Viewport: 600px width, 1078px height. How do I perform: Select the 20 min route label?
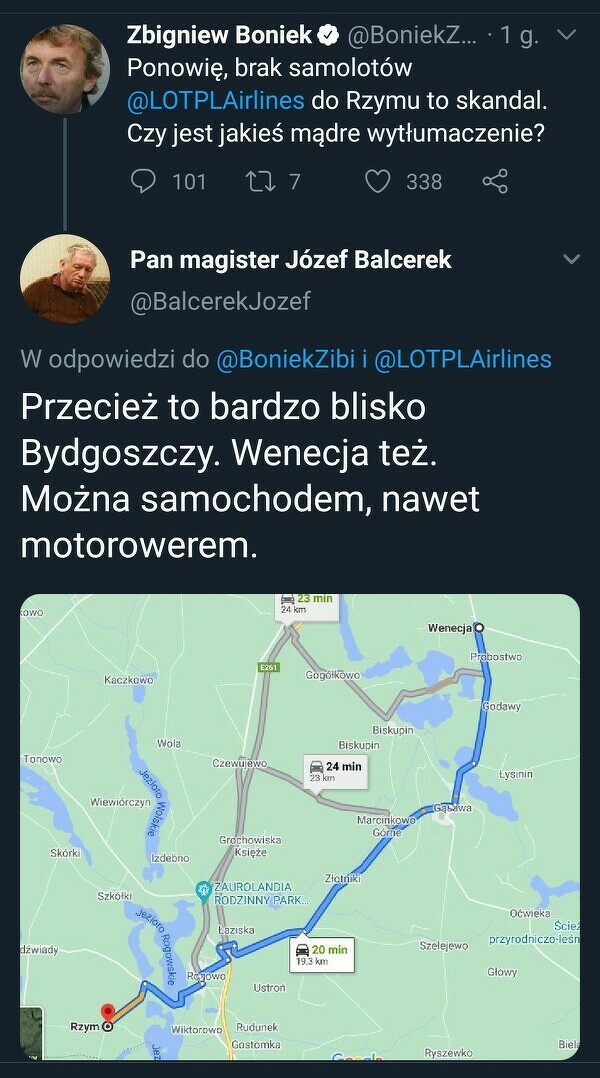pos(322,954)
